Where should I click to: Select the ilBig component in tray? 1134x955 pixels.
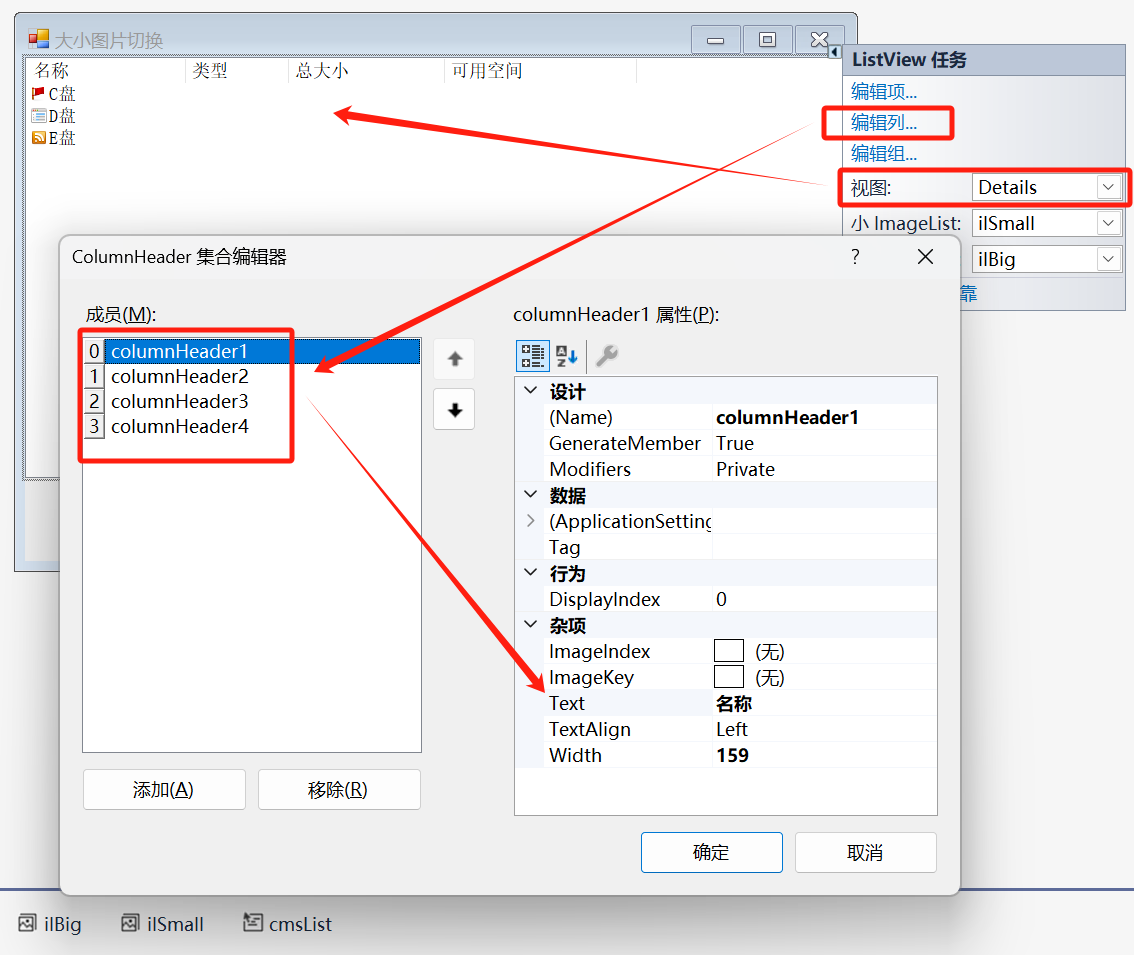click(50, 924)
